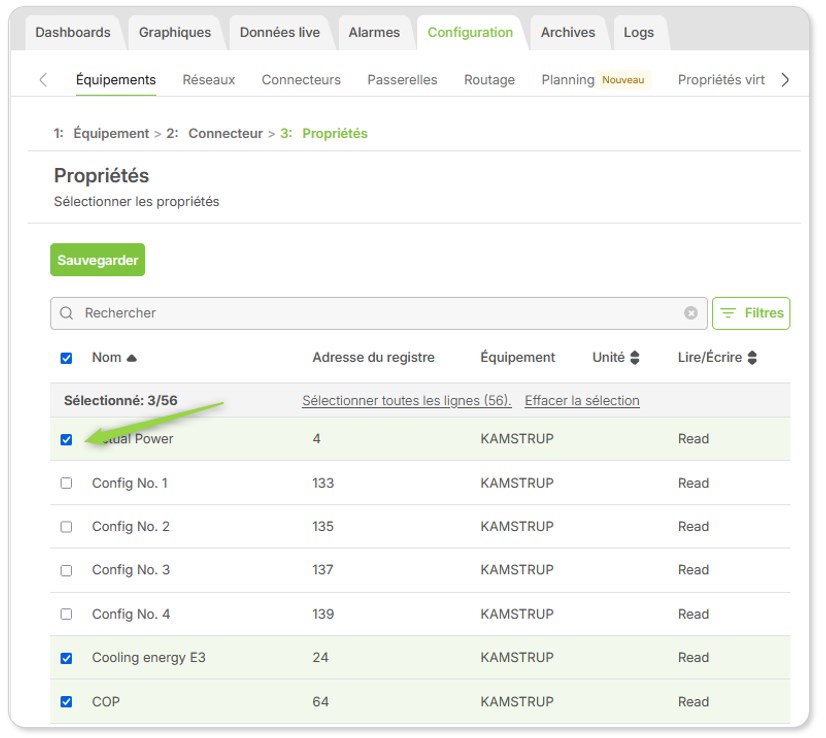Click the Équipement column header

(517, 358)
